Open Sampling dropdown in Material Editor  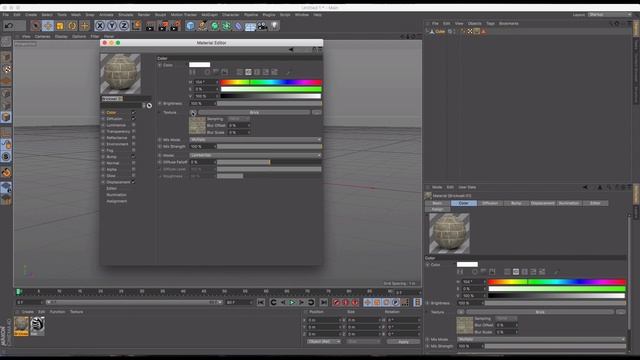238,119
